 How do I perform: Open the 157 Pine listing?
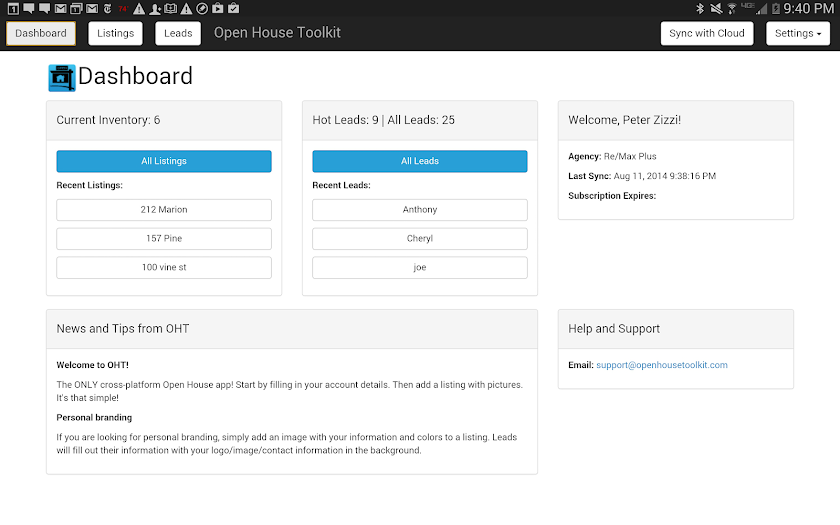pyautogui.click(x=164, y=239)
